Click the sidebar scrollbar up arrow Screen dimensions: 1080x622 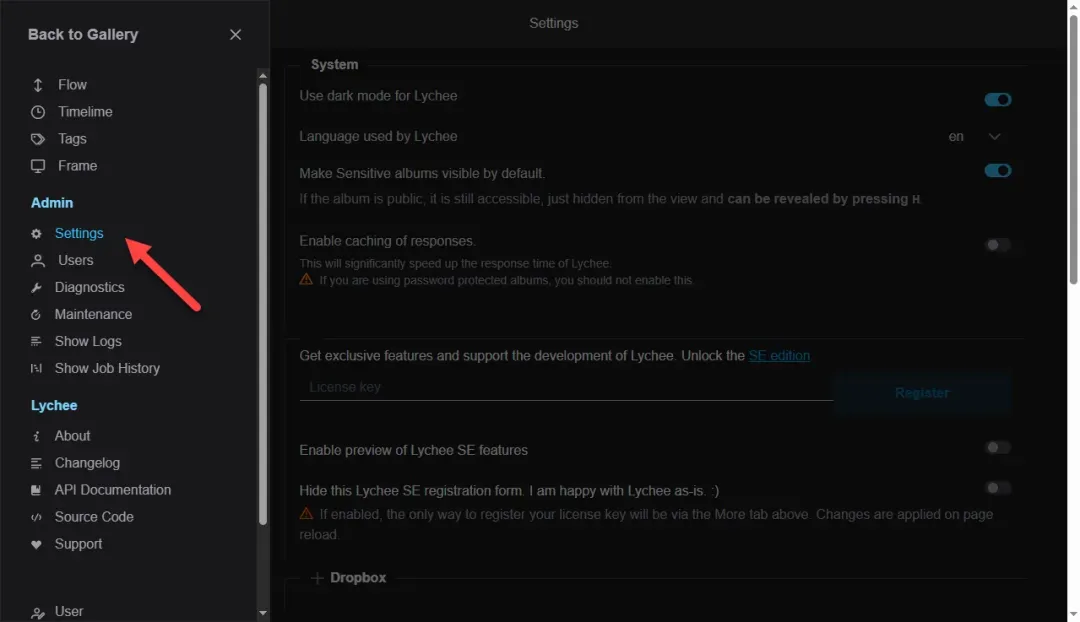(262, 74)
